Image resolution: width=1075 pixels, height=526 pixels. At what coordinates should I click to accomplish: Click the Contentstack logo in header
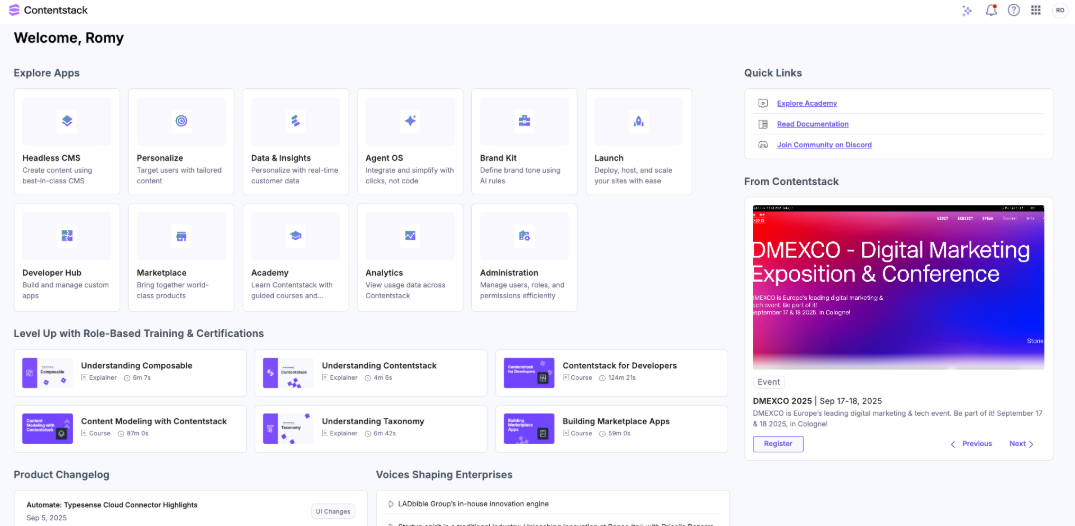[48, 10]
